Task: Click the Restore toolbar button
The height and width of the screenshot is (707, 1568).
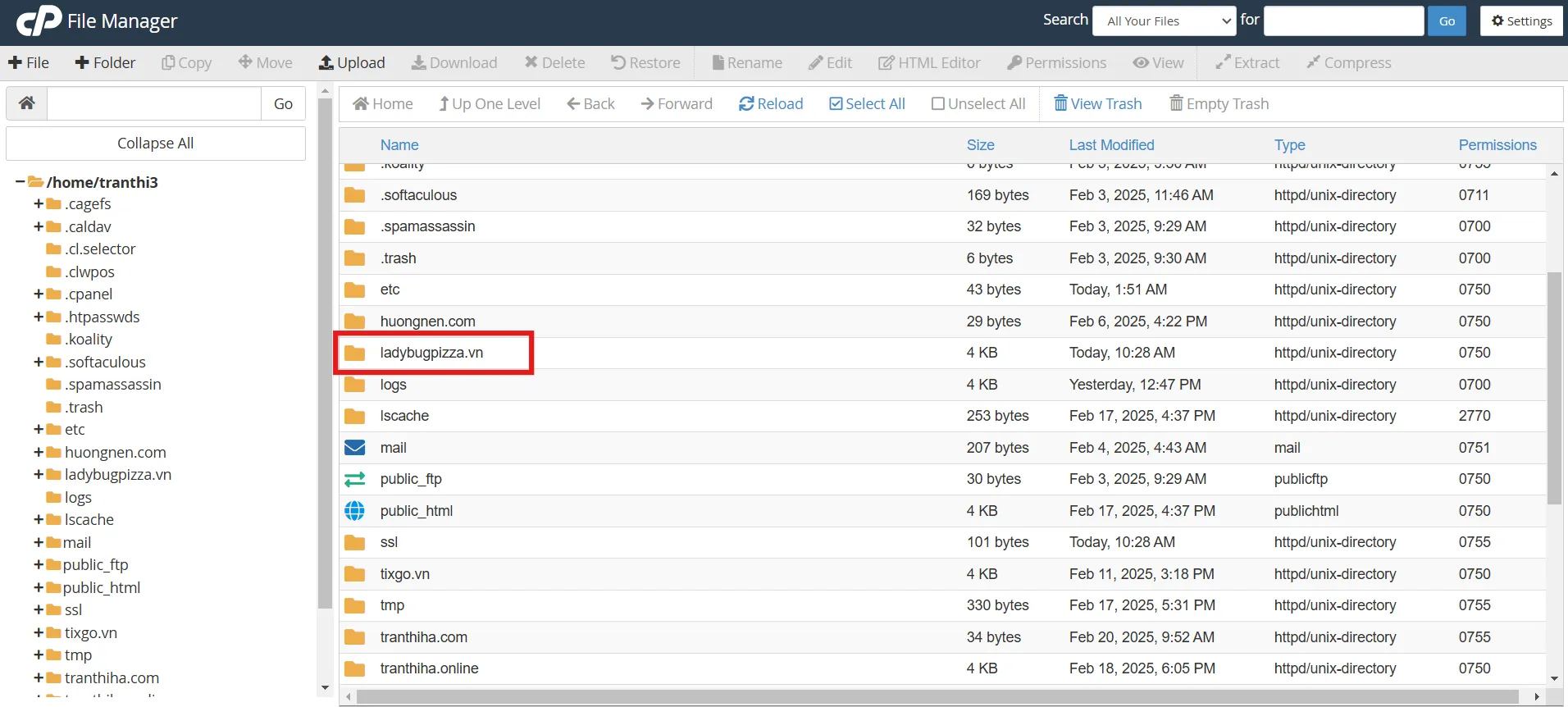Action: (x=645, y=62)
